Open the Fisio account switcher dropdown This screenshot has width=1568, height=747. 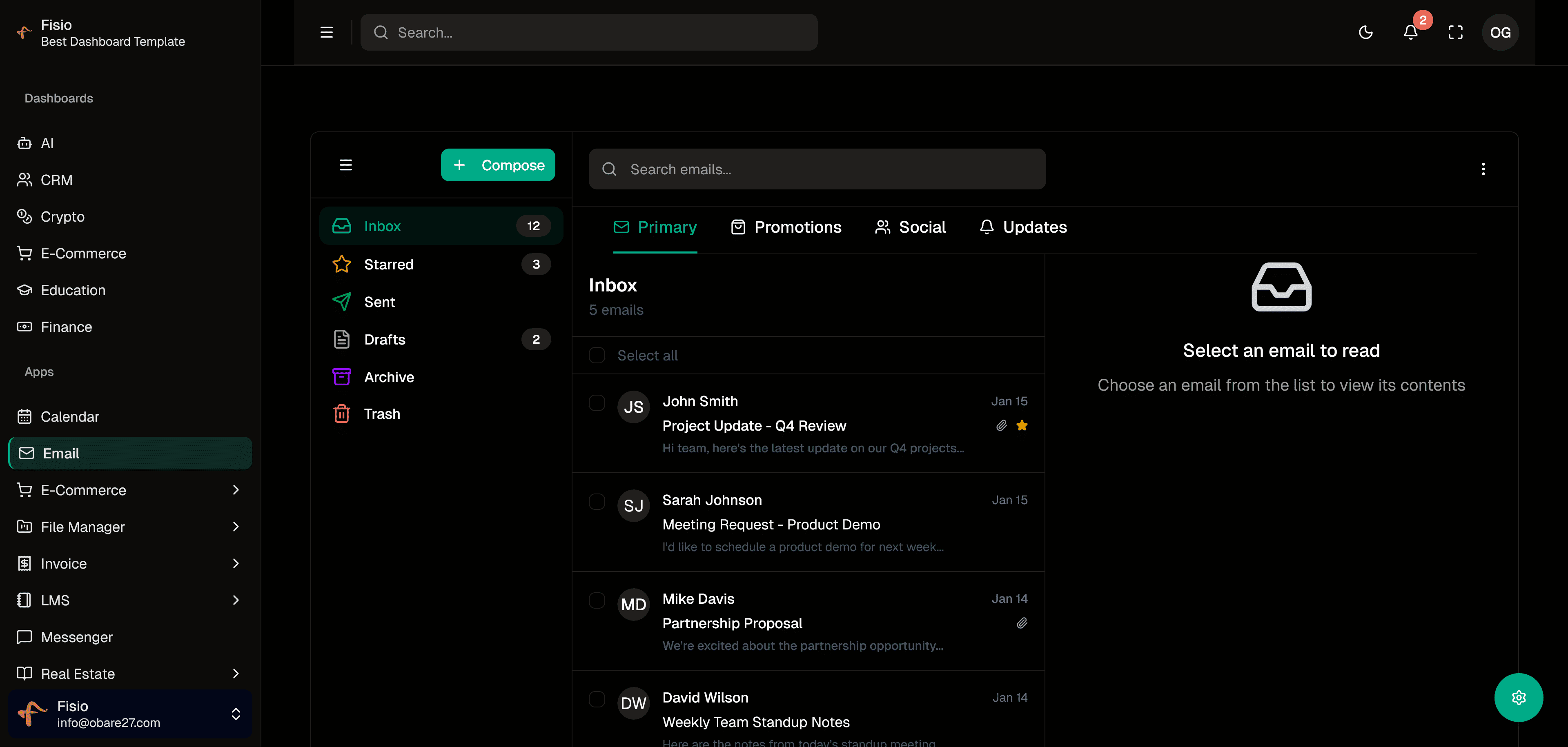130,714
